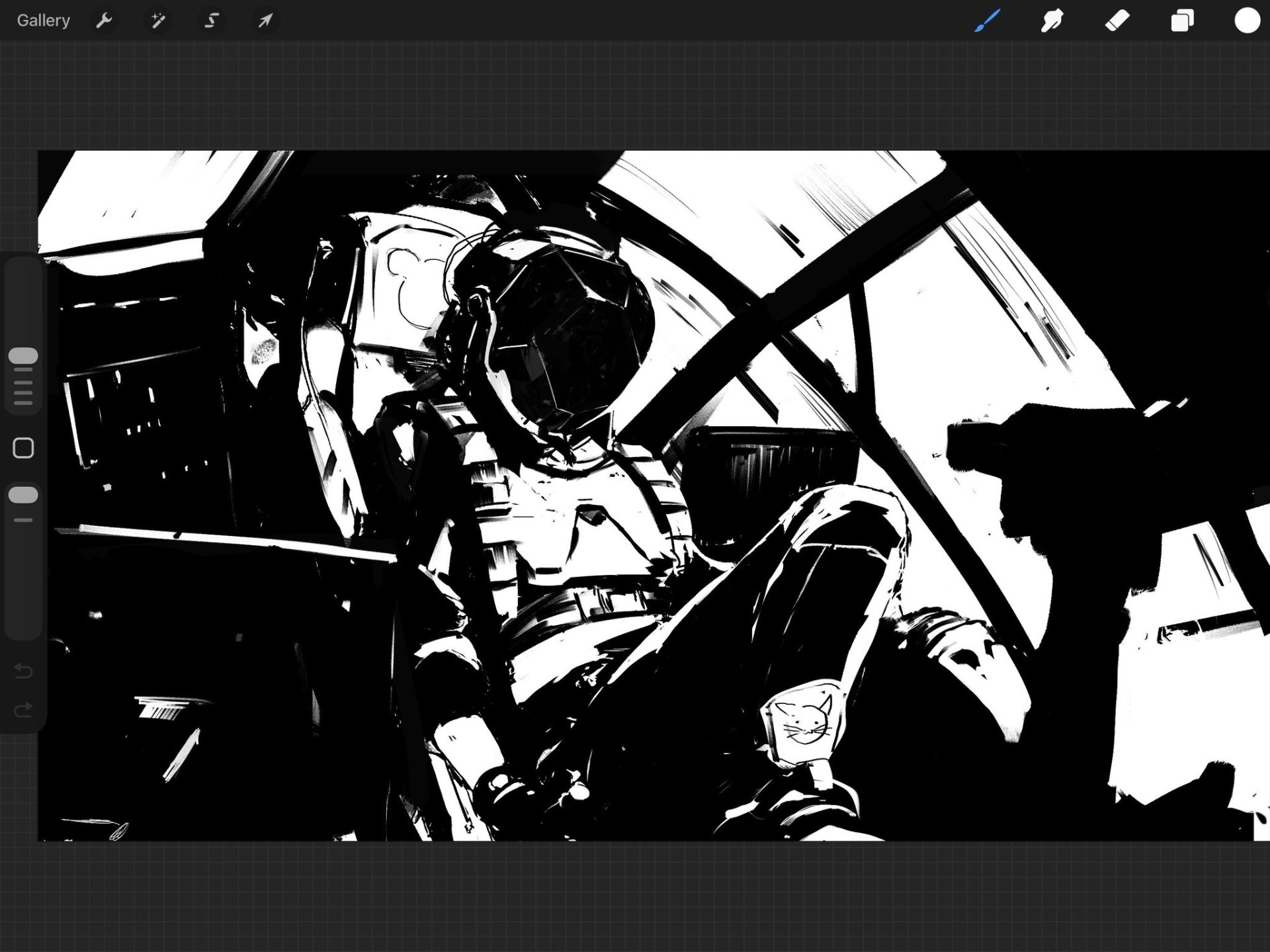Viewport: 1270px width, 952px height.
Task: Open the Actions wrench menu
Action: coord(104,21)
